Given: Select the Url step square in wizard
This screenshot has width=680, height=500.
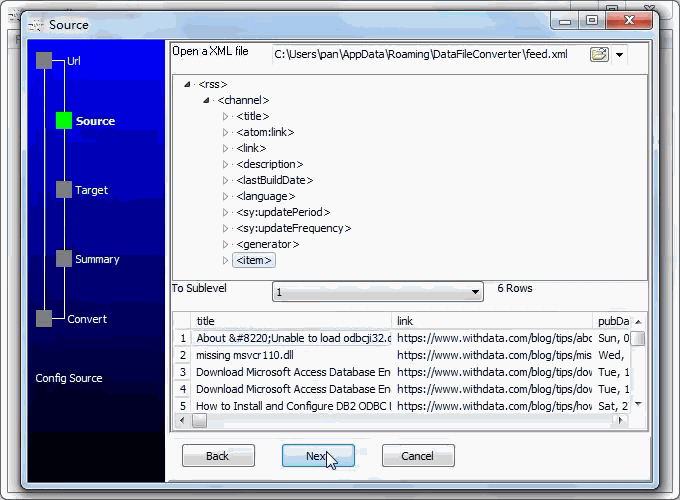Looking at the screenshot, I should 44,61.
